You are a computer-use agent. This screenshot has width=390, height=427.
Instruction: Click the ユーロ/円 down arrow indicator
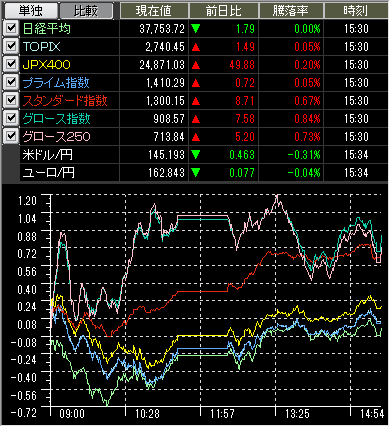point(196,173)
